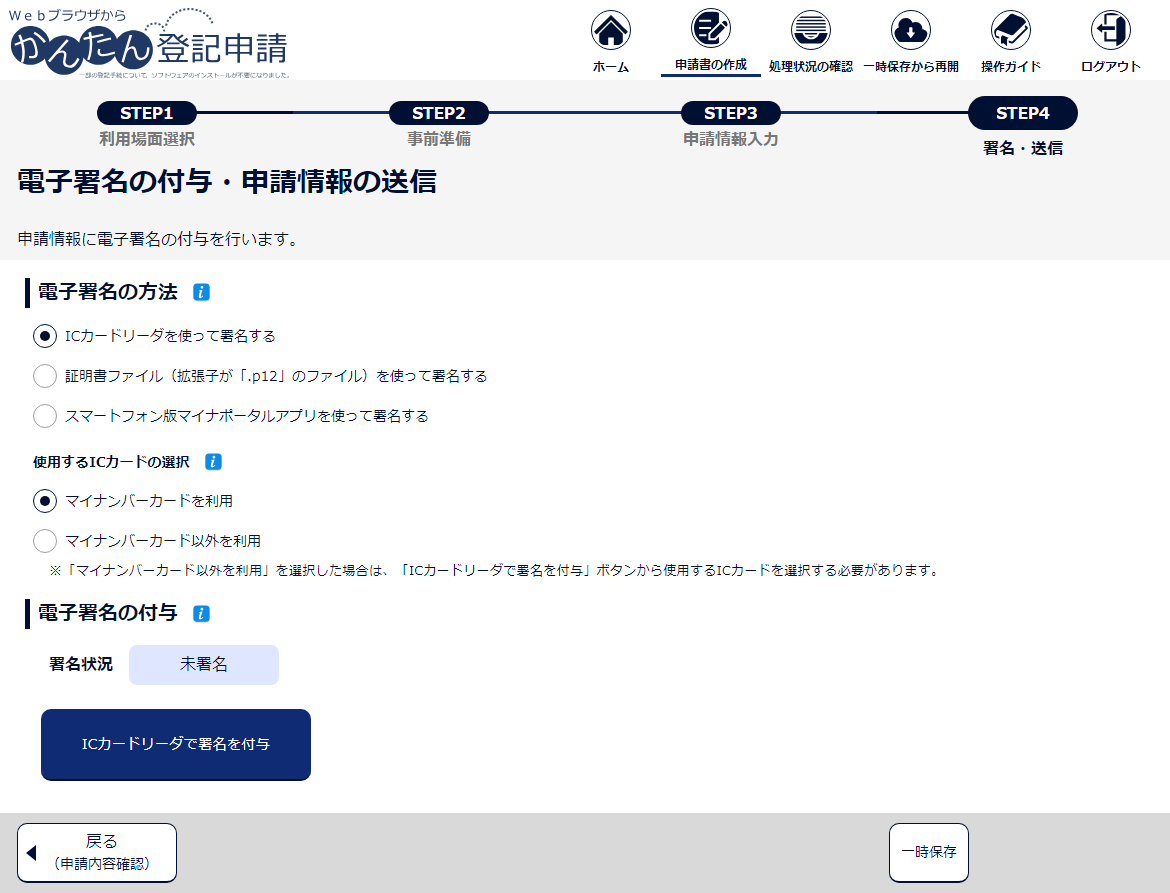
Task: Click 申請書の作成 menu label
Action: [x=710, y=65]
